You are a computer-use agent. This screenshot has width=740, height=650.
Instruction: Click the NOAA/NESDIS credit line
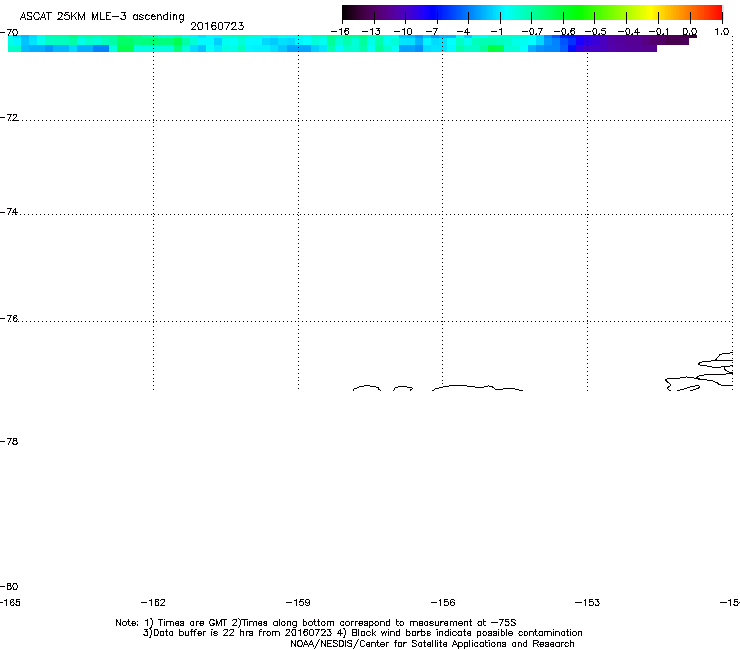432,644
